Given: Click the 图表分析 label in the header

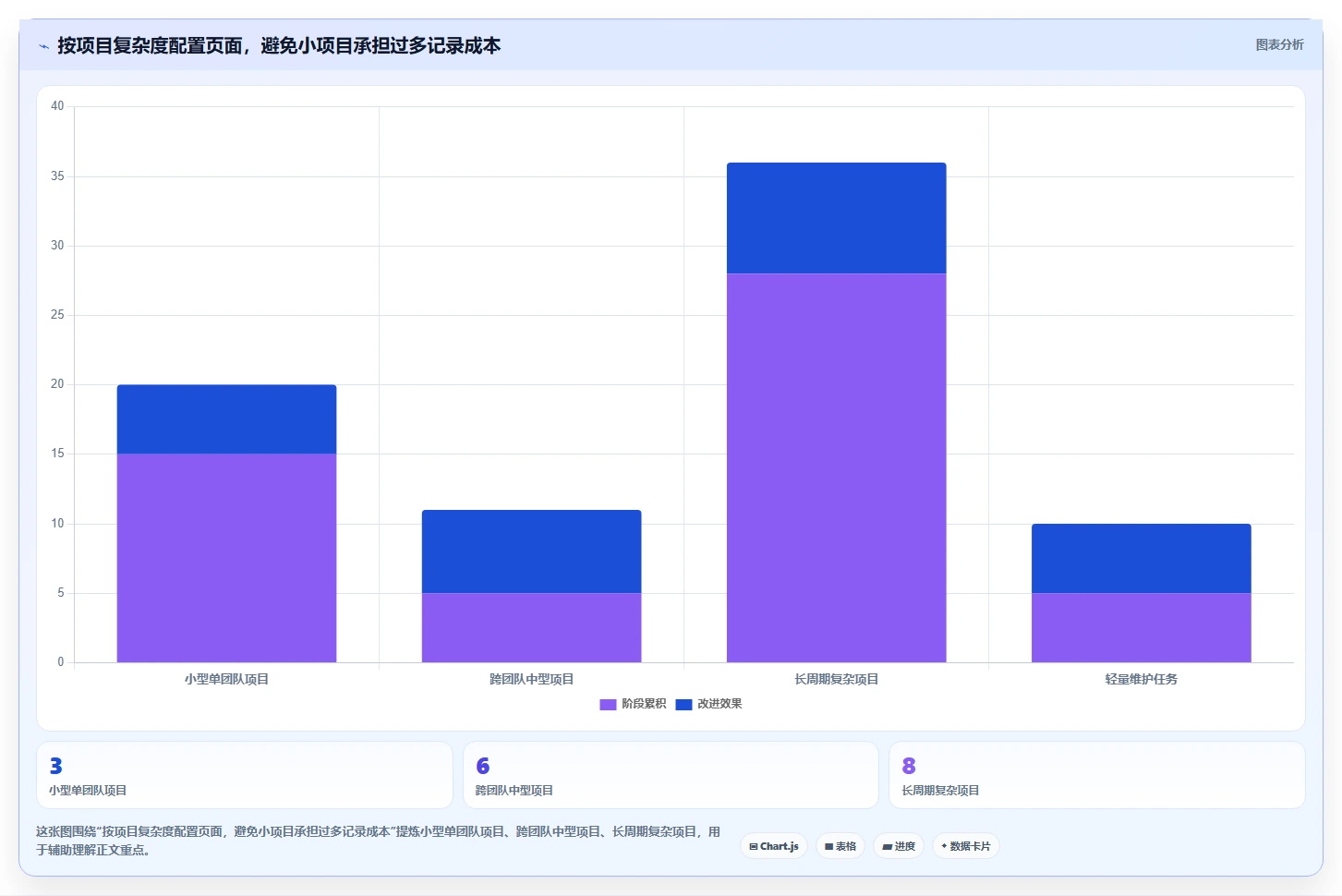Looking at the screenshot, I should (x=1279, y=44).
